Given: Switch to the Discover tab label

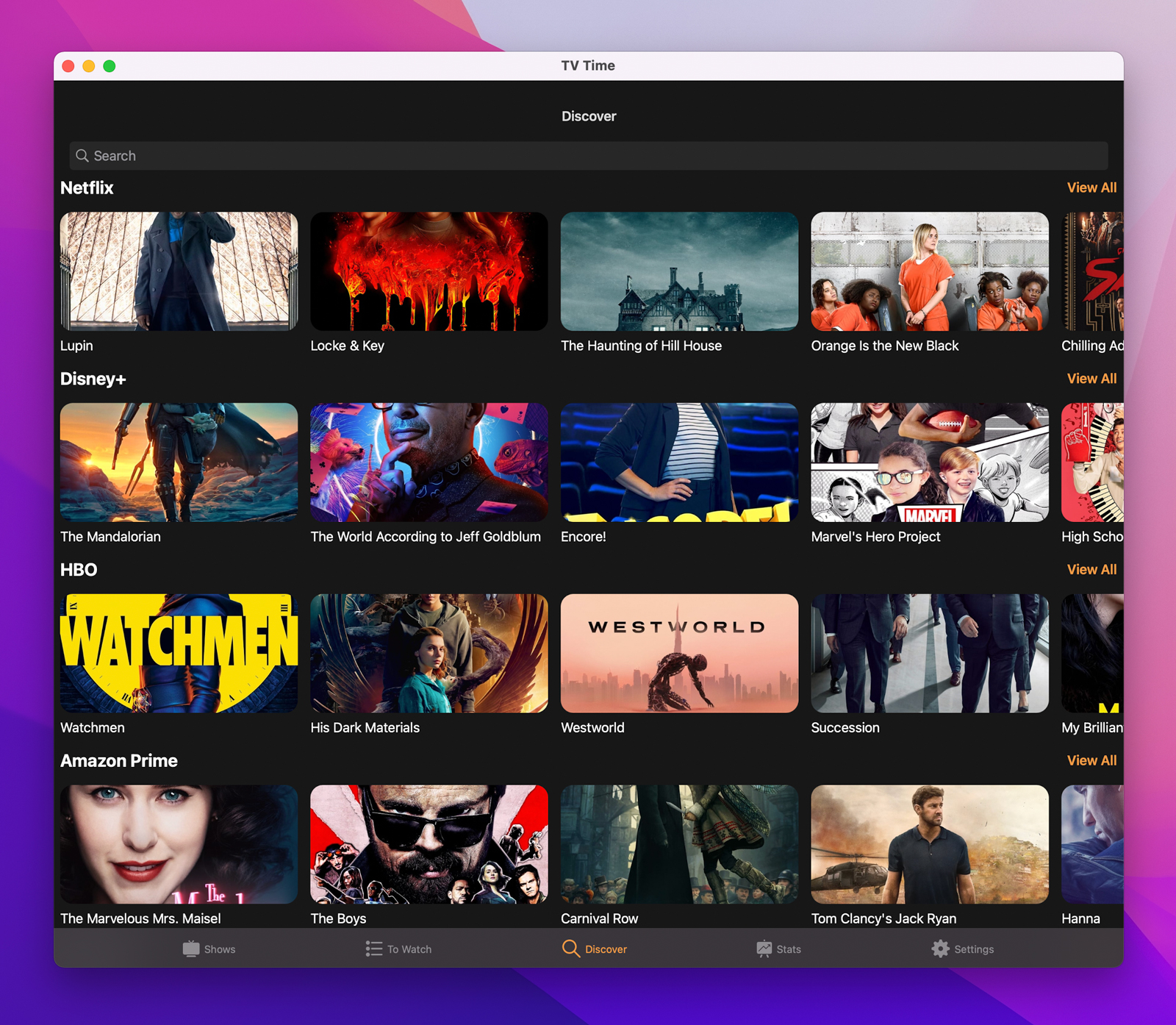Looking at the screenshot, I should [606, 949].
